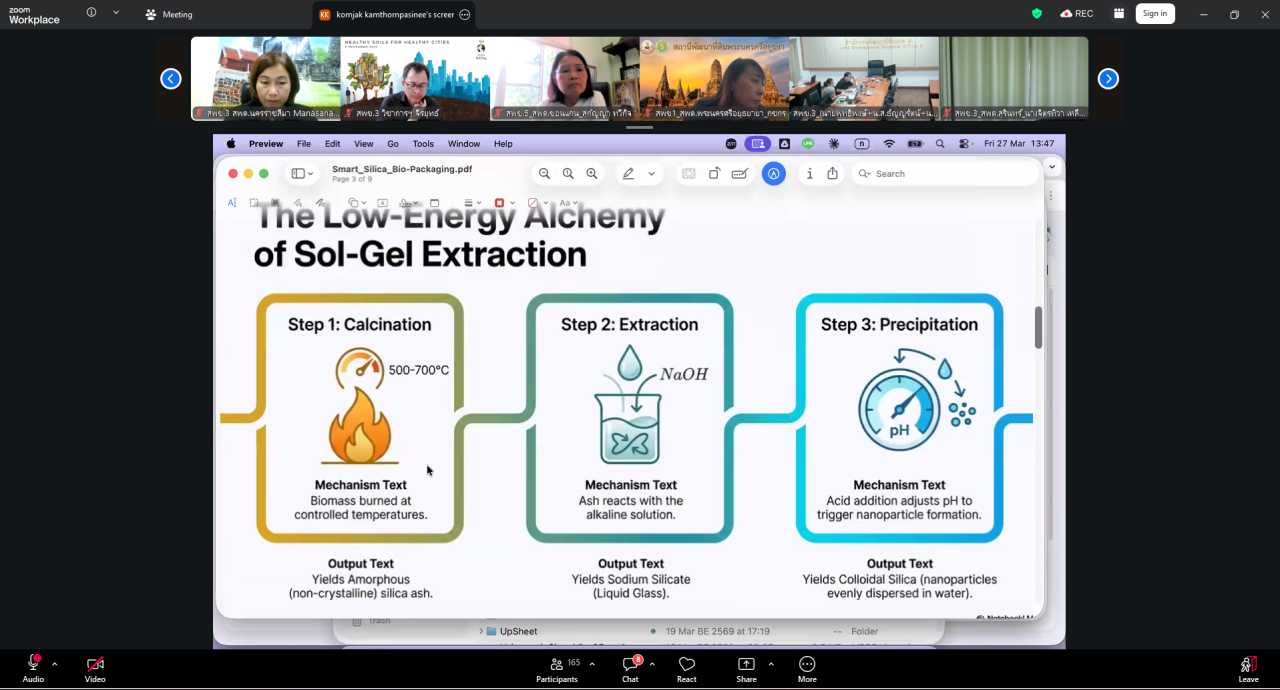The height and width of the screenshot is (690, 1280).
Task: Unmute the microphone with the Audio button
Action: click(x=33, y=667)
